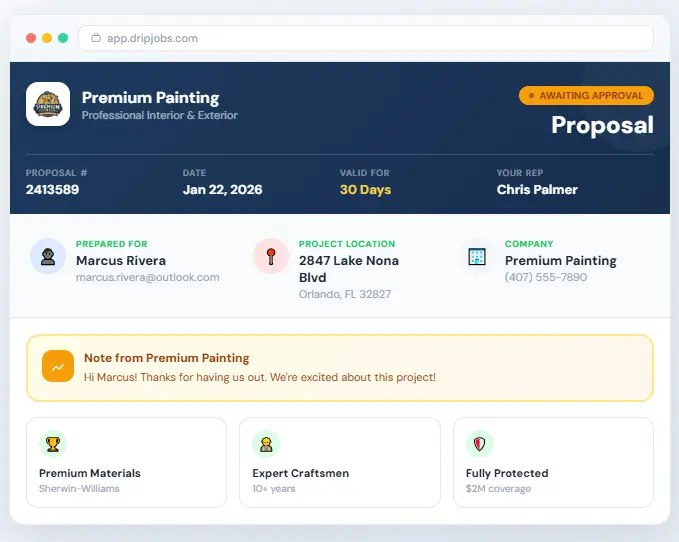Click the orange note chart icon
Screen dimensions: 679x542
58,366
